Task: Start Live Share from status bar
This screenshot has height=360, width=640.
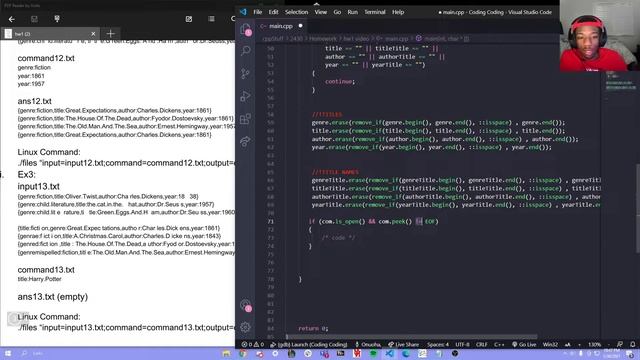Action: [404, 344]
